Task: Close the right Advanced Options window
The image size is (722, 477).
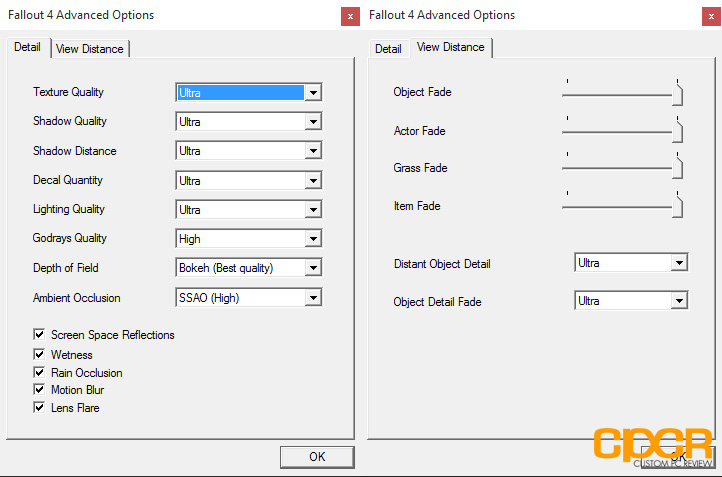Action: [x=711, y=17]
